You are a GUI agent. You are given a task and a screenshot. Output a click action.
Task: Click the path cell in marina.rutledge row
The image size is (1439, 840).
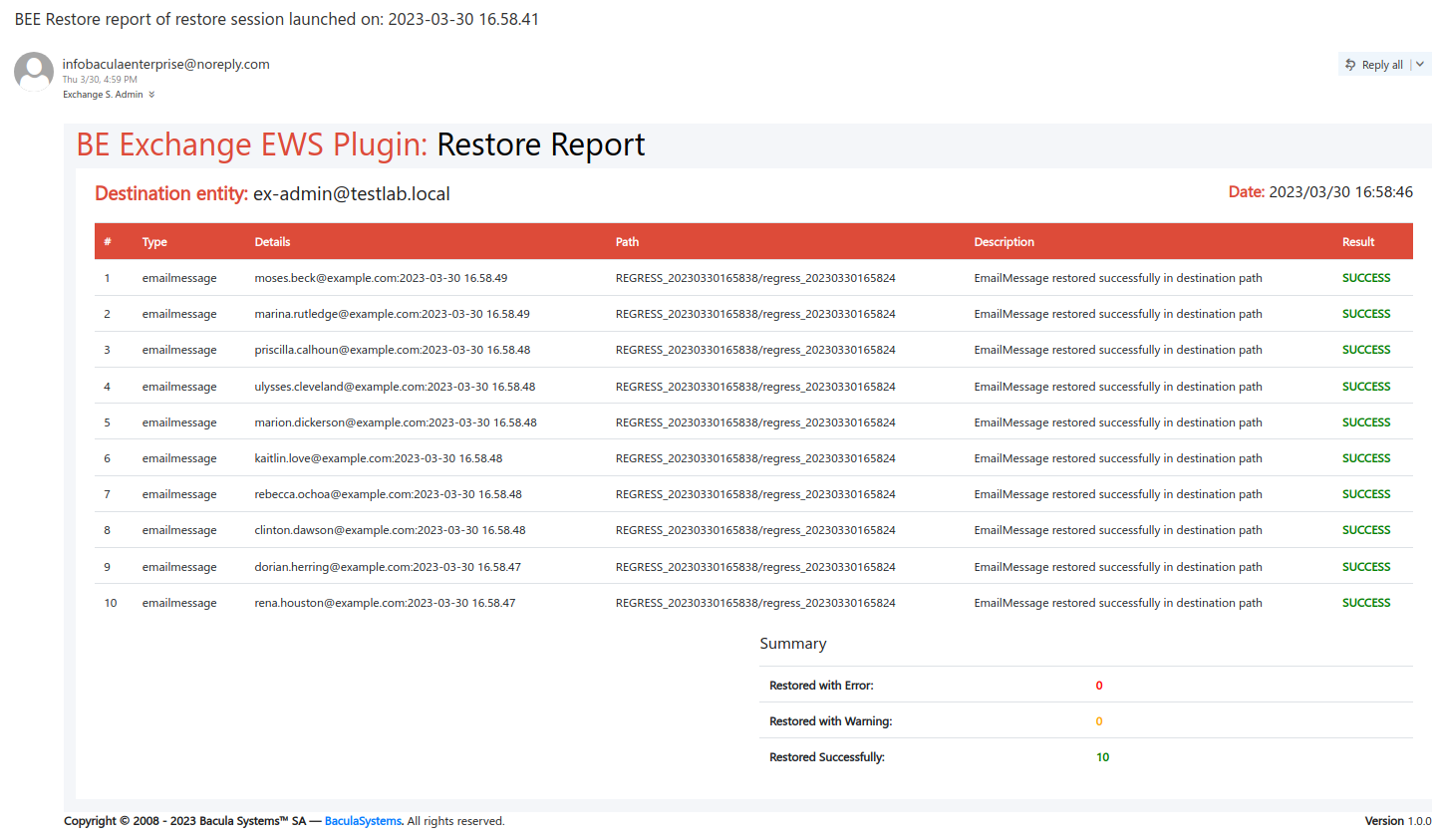755,314
